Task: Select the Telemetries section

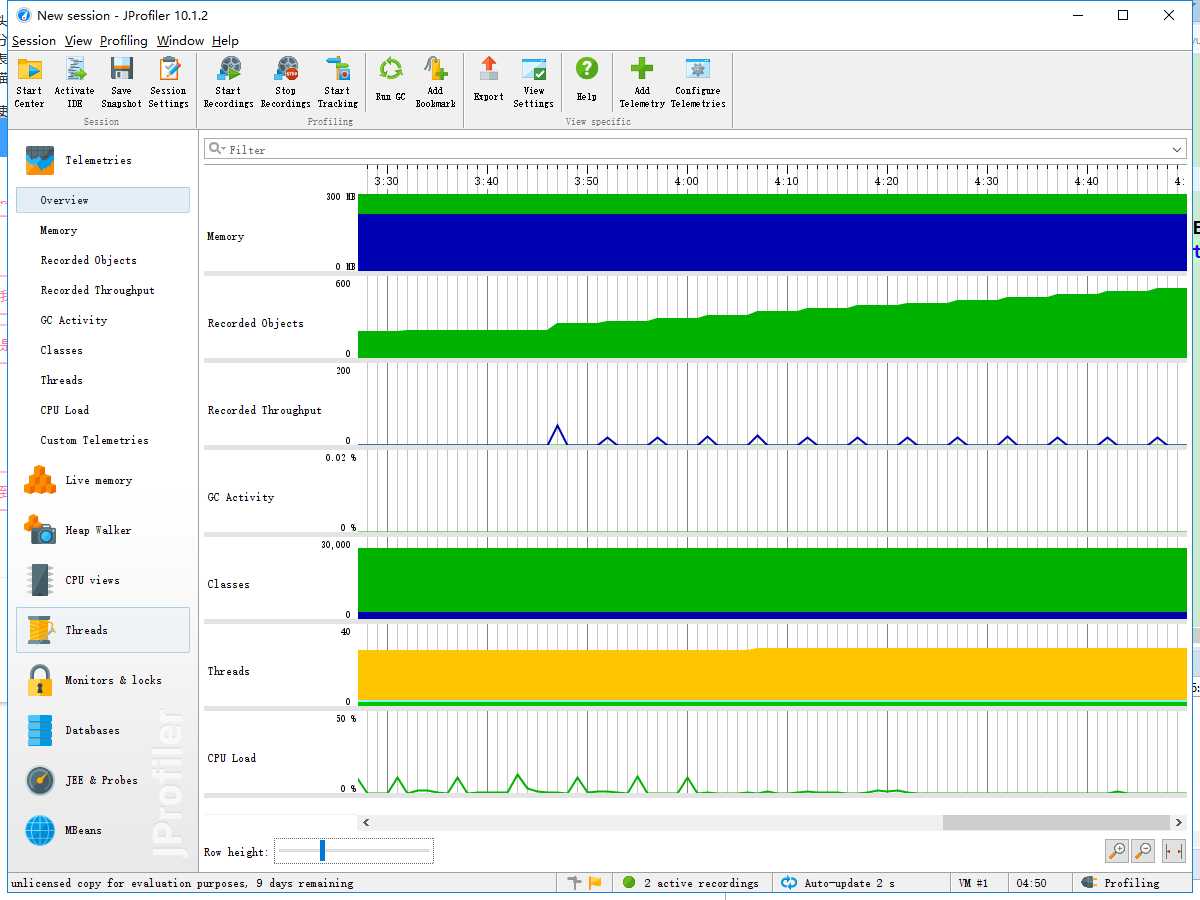Action: click(103, 160)
